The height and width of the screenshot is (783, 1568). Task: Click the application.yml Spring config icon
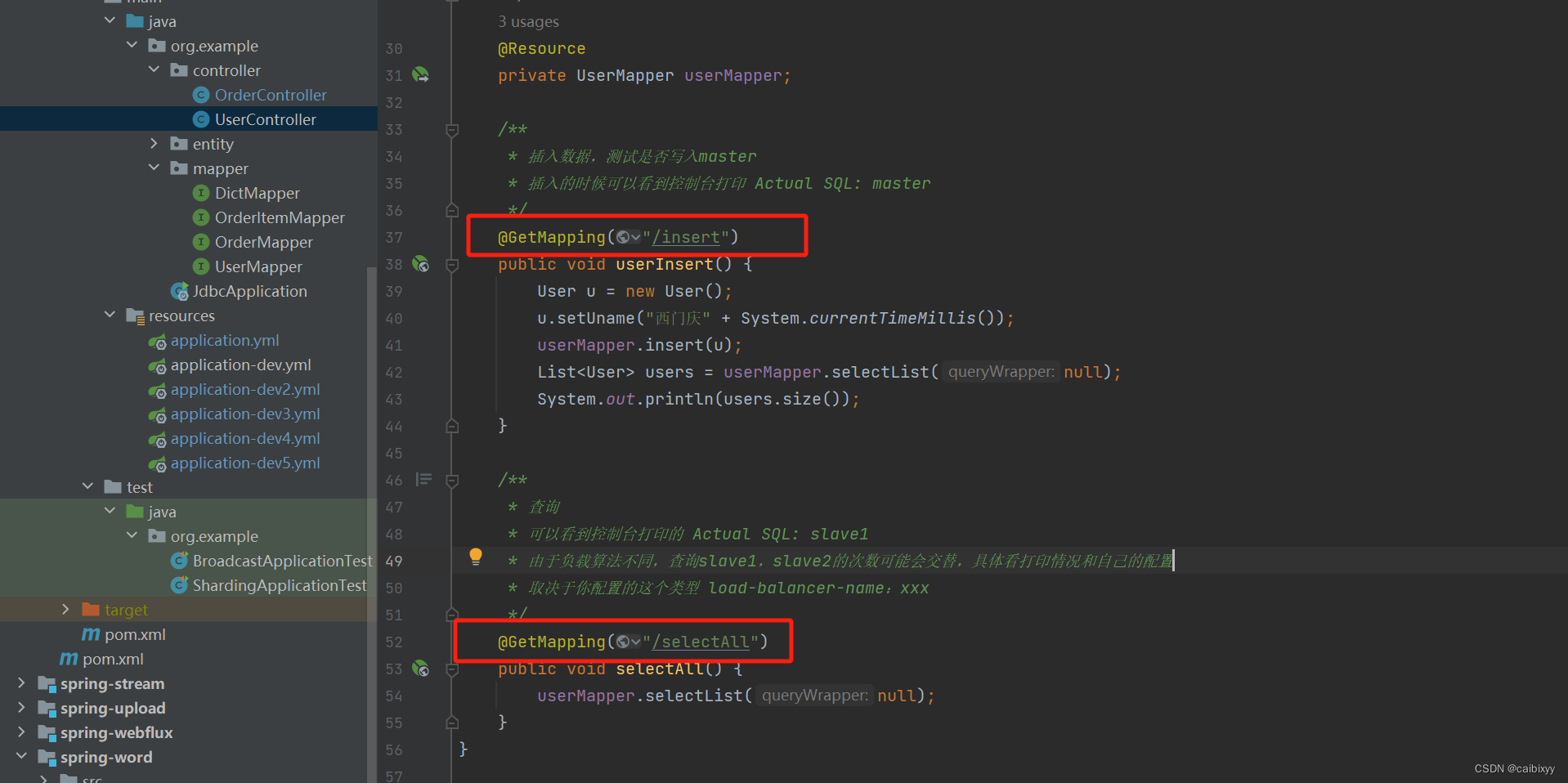tap(158, 342)
